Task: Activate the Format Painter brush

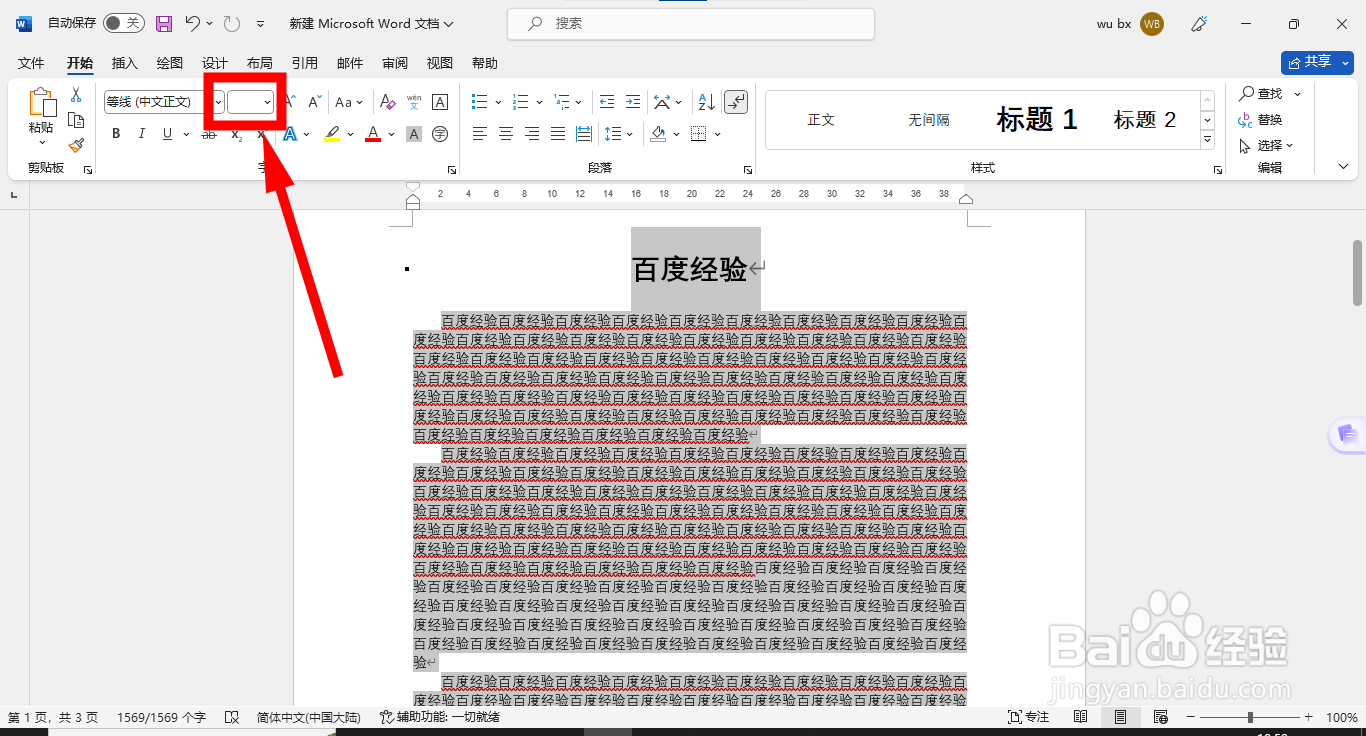Action: point(76,146)
